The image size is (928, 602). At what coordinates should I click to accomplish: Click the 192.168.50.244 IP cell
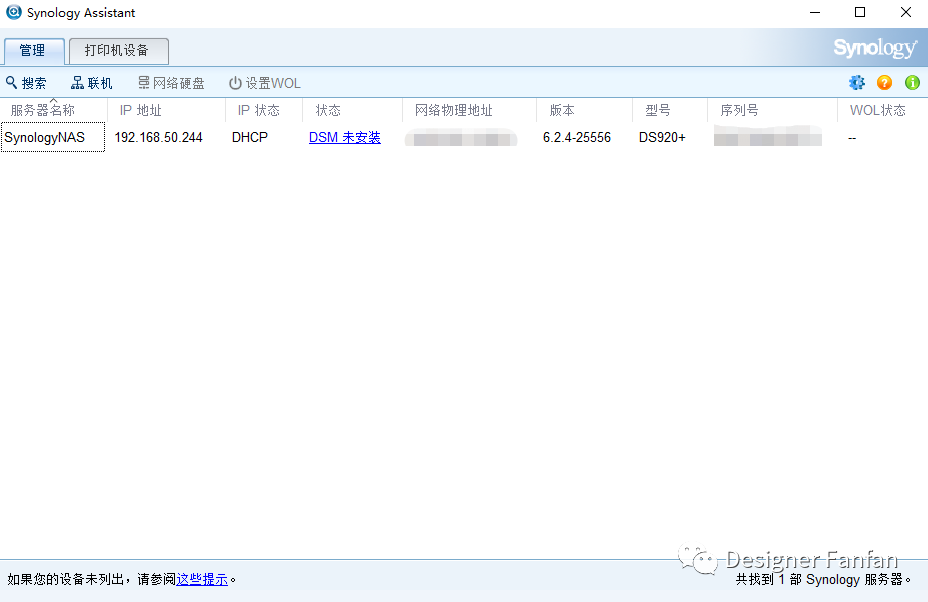tap(159, 137)
